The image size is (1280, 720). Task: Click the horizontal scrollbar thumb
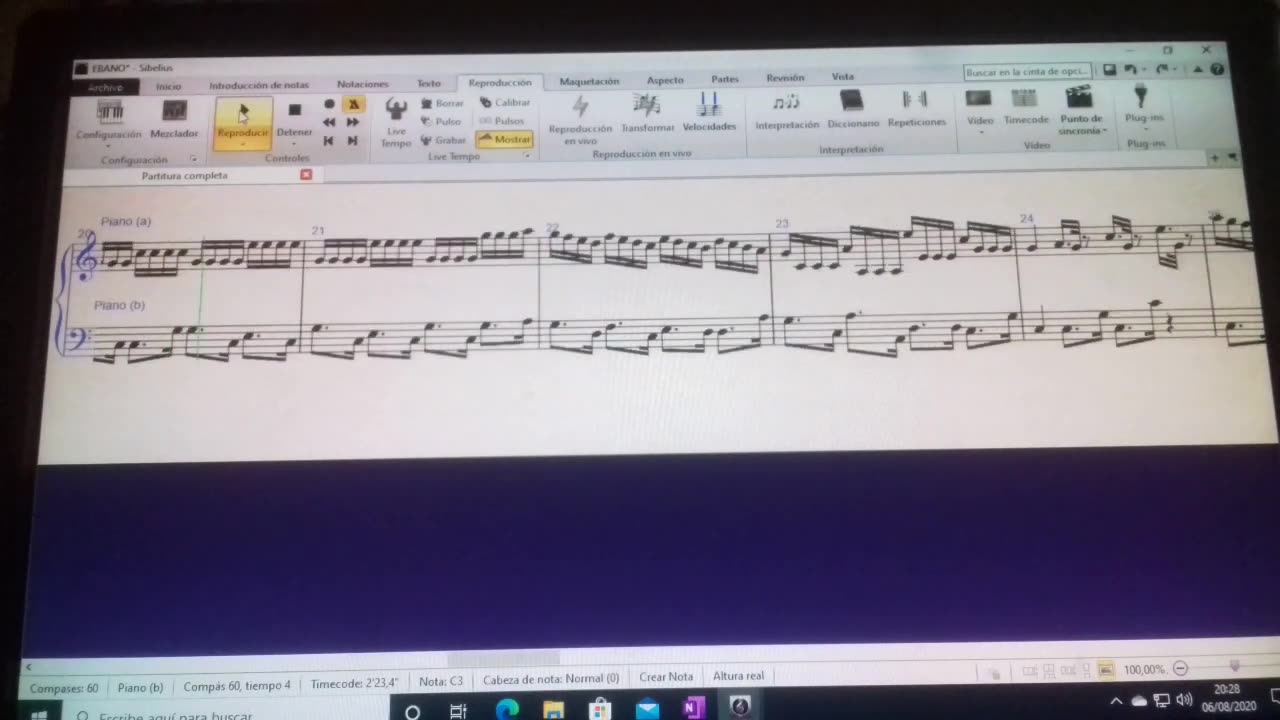[502, 659]
